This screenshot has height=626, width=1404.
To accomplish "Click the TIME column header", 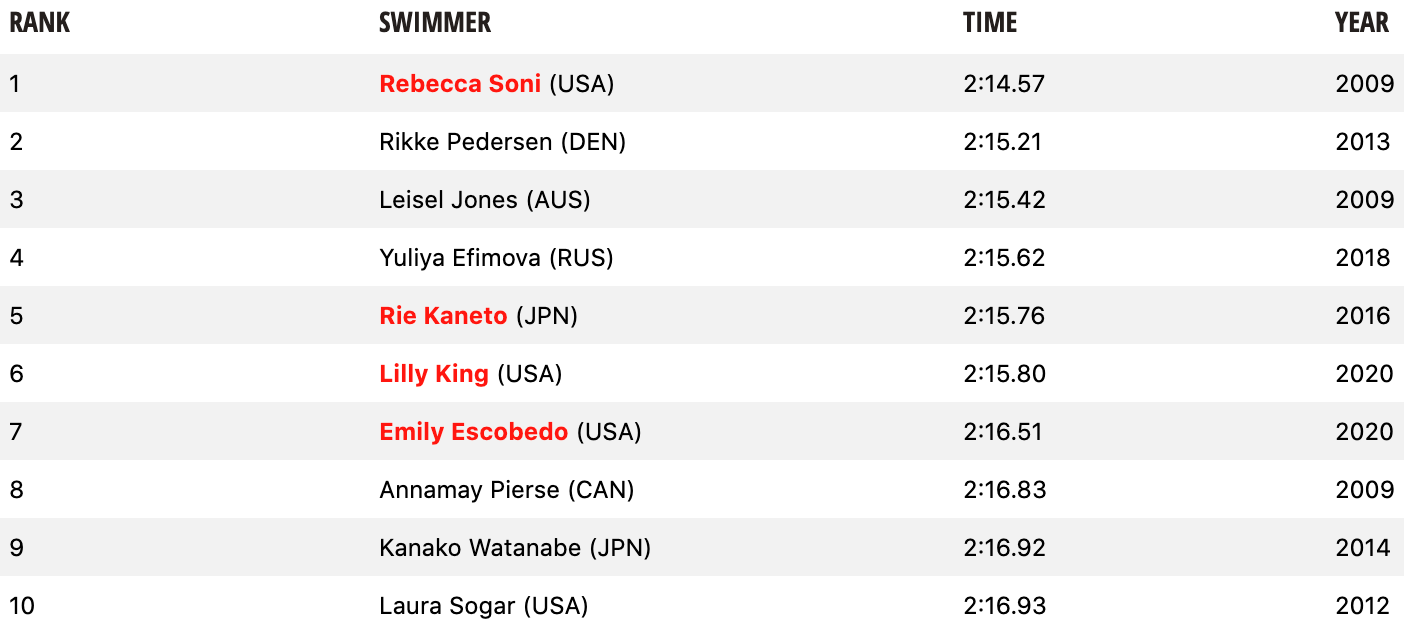I will point(990,23).
